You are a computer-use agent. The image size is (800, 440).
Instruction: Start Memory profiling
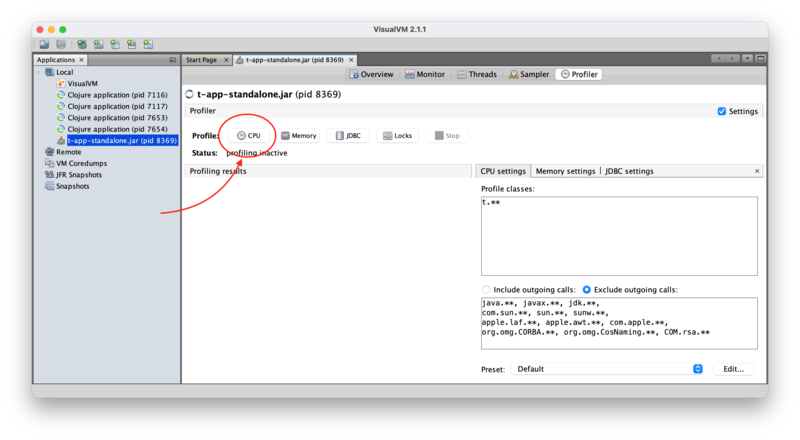tap(298, 136)
